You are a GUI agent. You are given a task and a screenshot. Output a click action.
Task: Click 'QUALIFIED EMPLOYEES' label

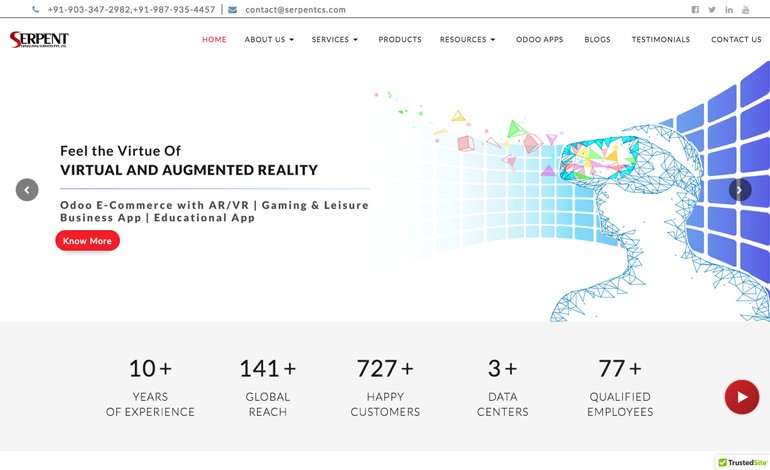[x=620, y=404]
